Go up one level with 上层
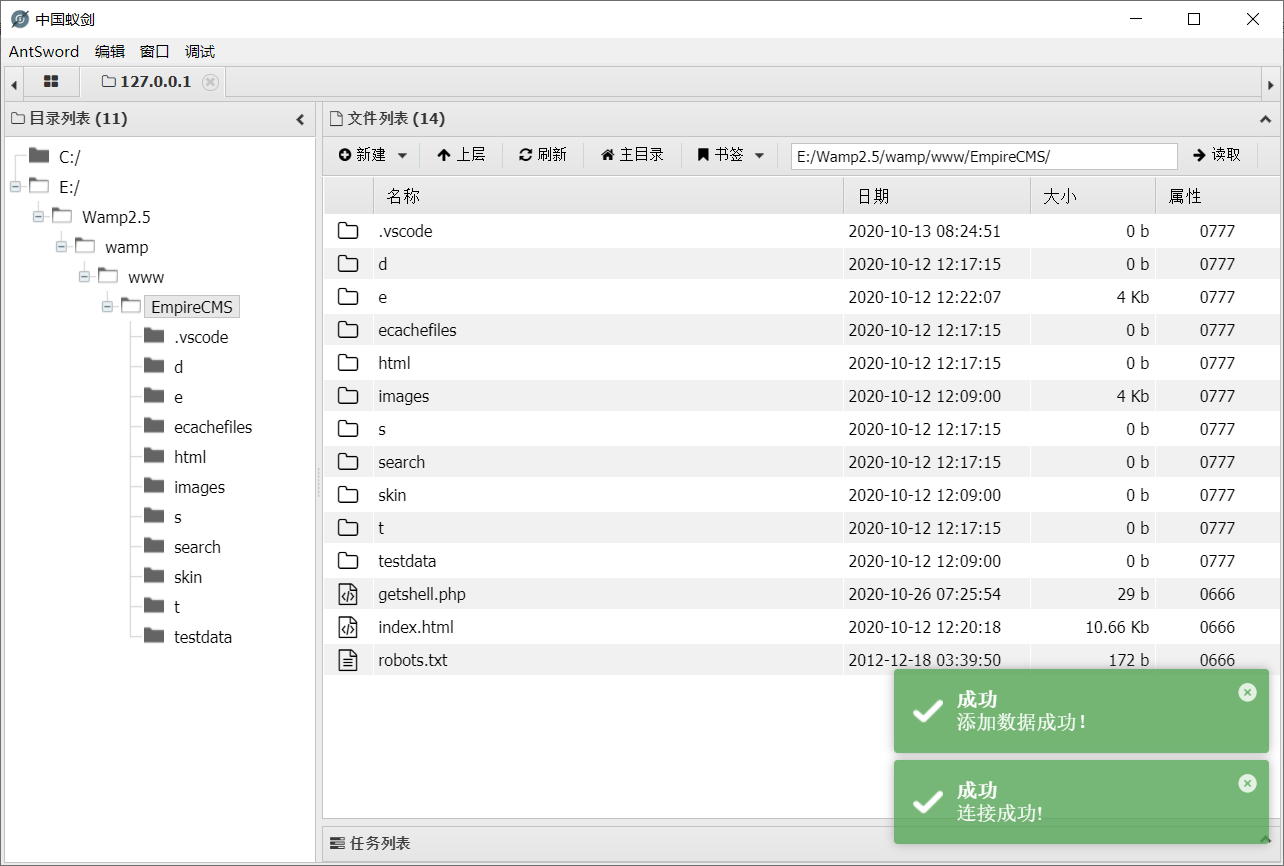This screenshot has height=866, width=1284. 461,155
